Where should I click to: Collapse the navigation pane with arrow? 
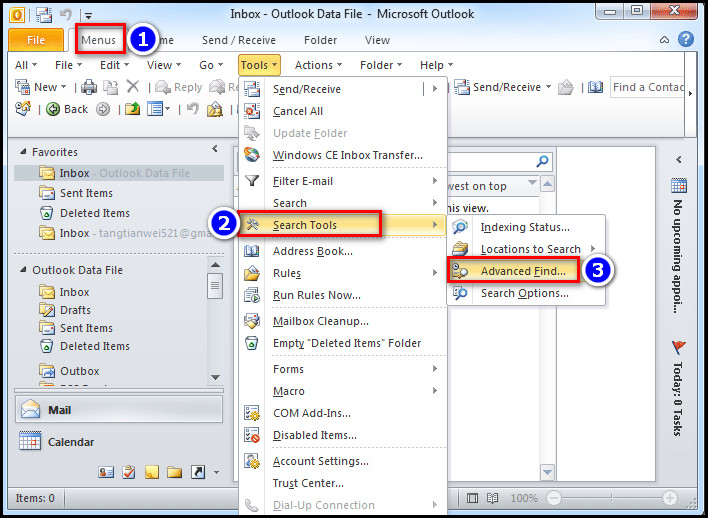coord(215,149)
